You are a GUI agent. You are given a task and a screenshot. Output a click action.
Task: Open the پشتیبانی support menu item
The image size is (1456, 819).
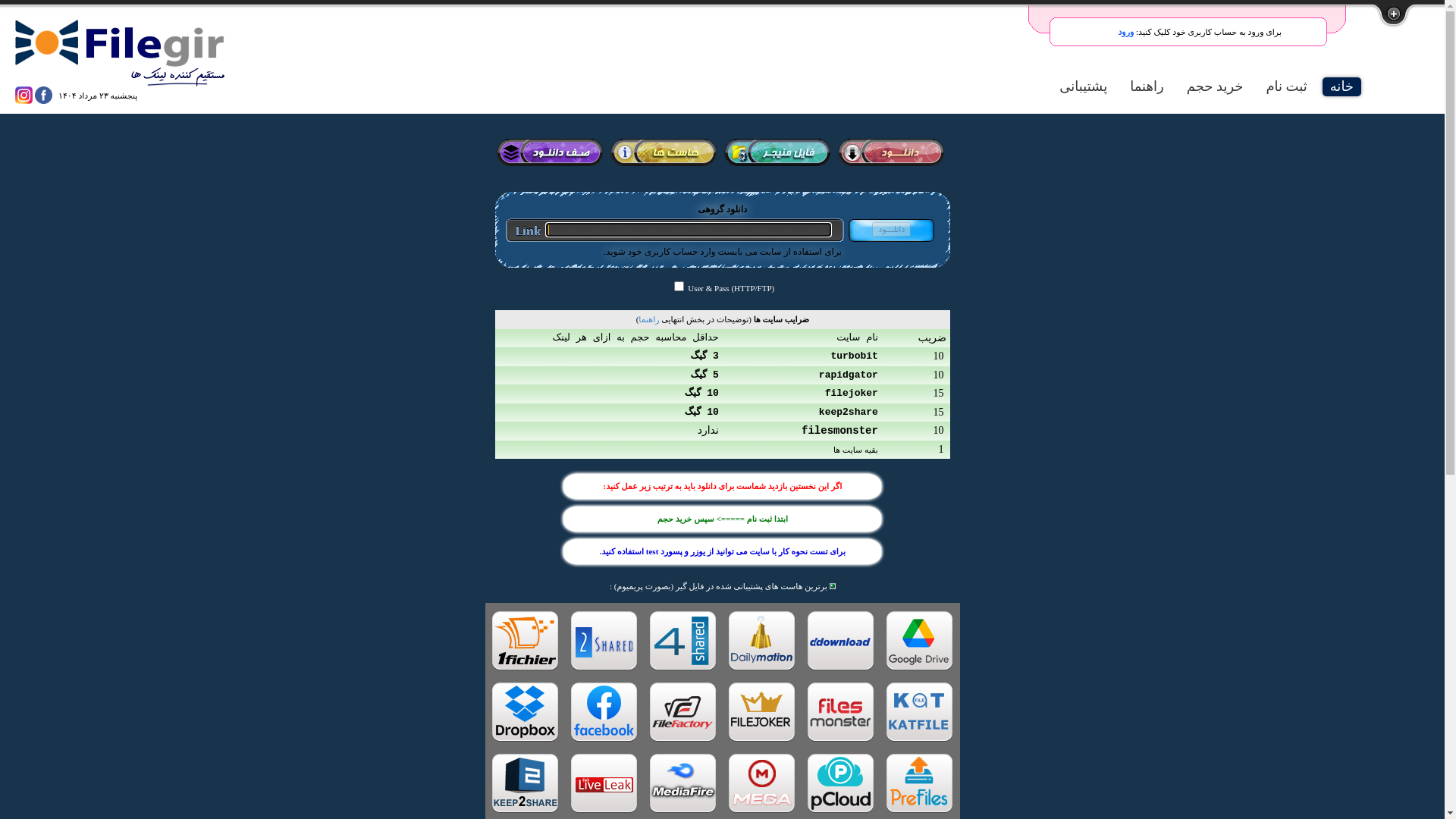tap(1083, 86)
